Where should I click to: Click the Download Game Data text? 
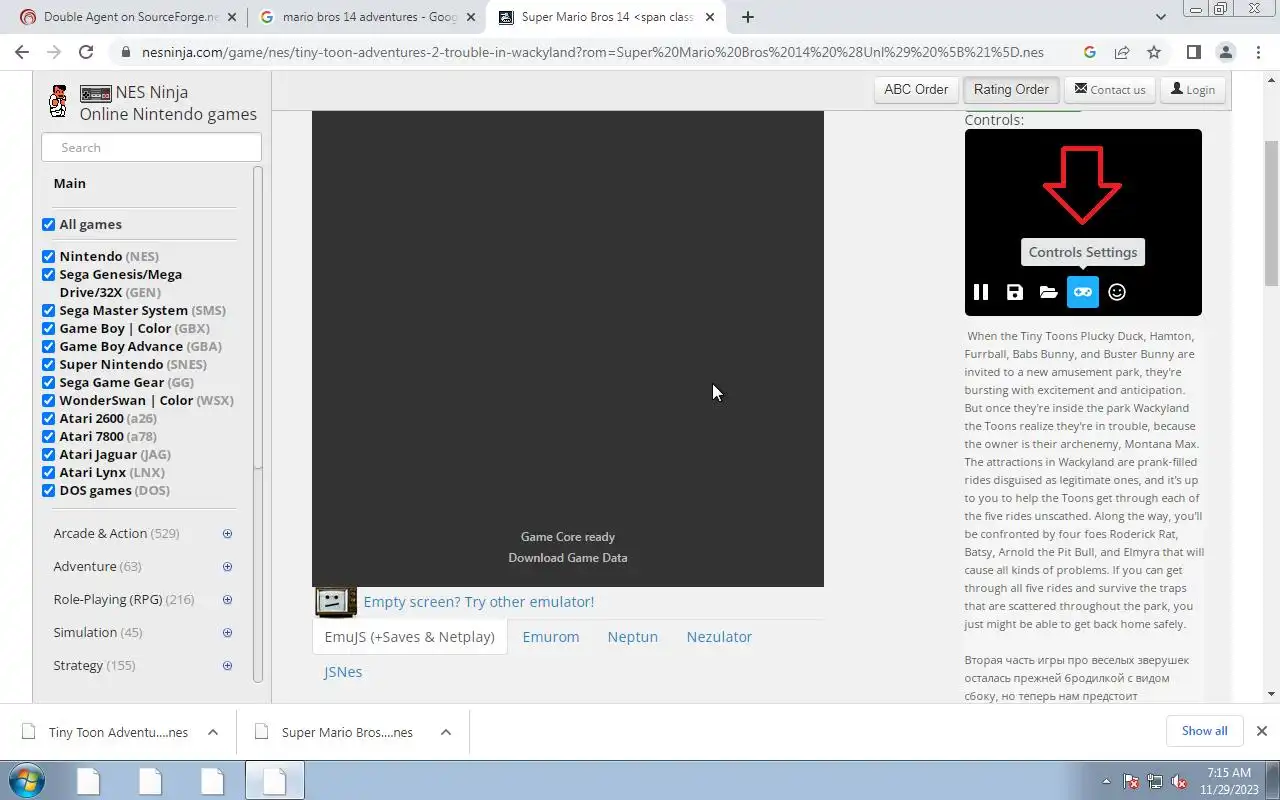tap(568, 558)
